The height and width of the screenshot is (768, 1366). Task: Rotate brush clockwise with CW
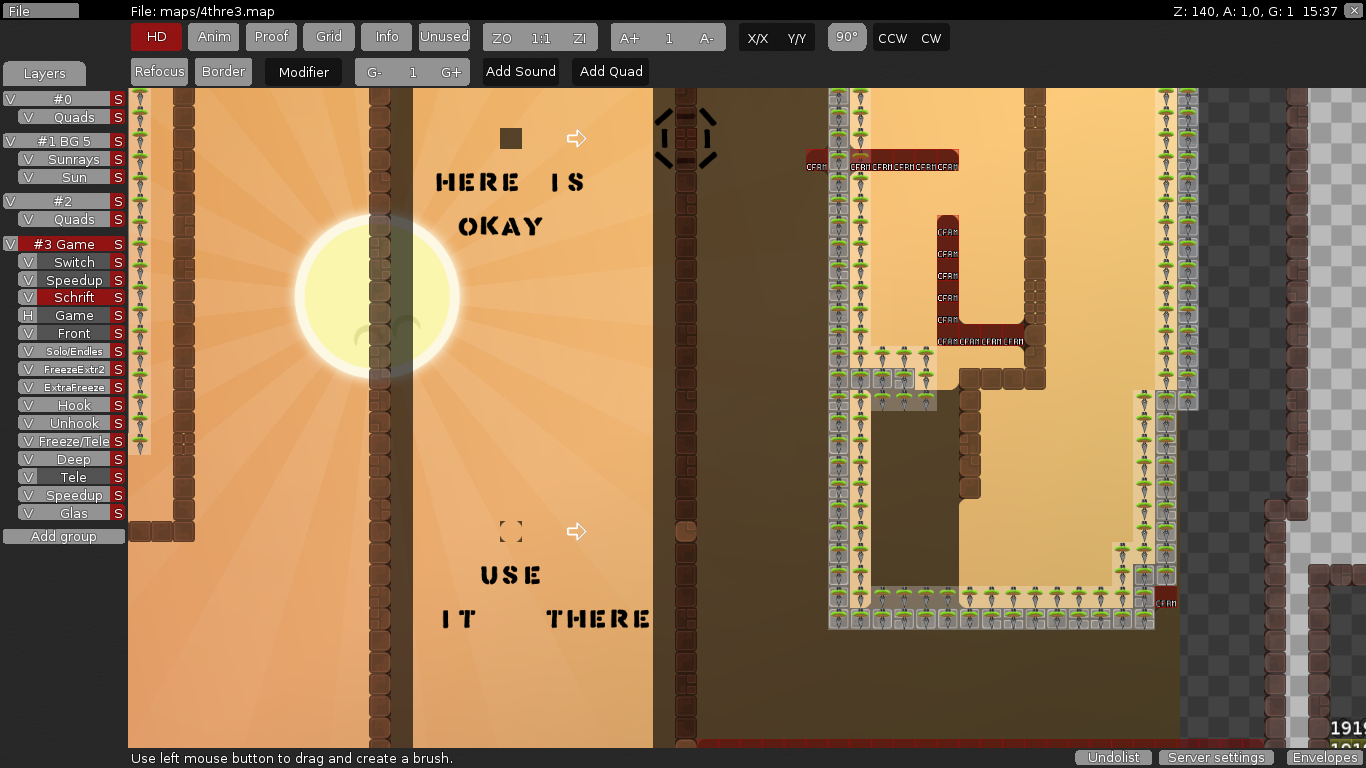coord(931,38)
